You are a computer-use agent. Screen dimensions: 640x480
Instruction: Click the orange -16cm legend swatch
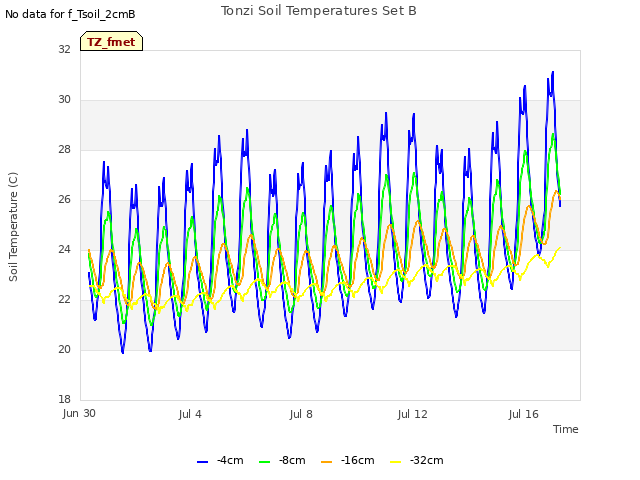tap(327, 462)
